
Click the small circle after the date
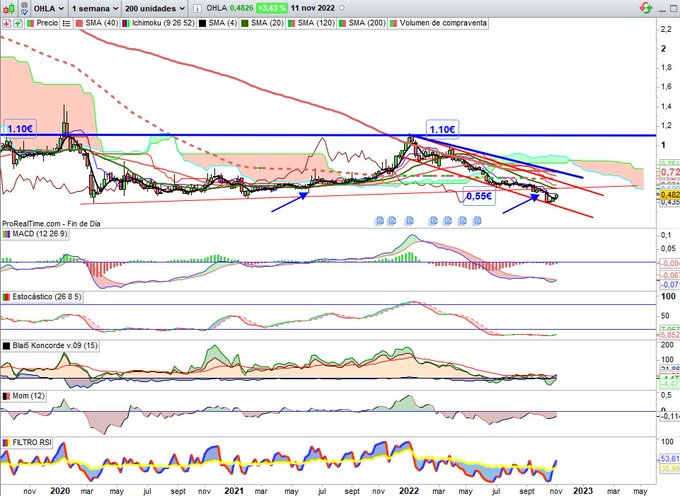[x=342, y=8]
